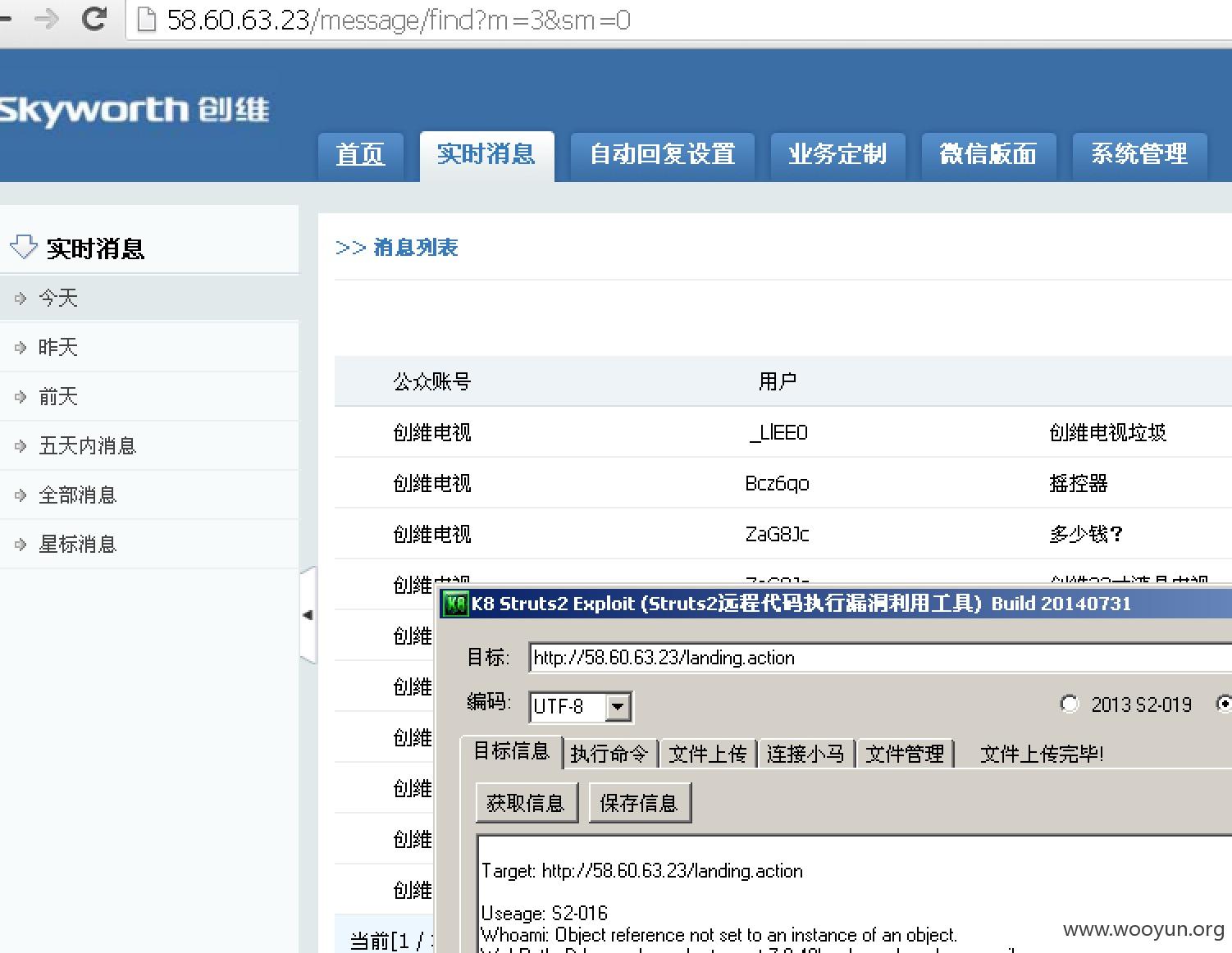Click the browser address bar URL

click(x=399, y=20)
